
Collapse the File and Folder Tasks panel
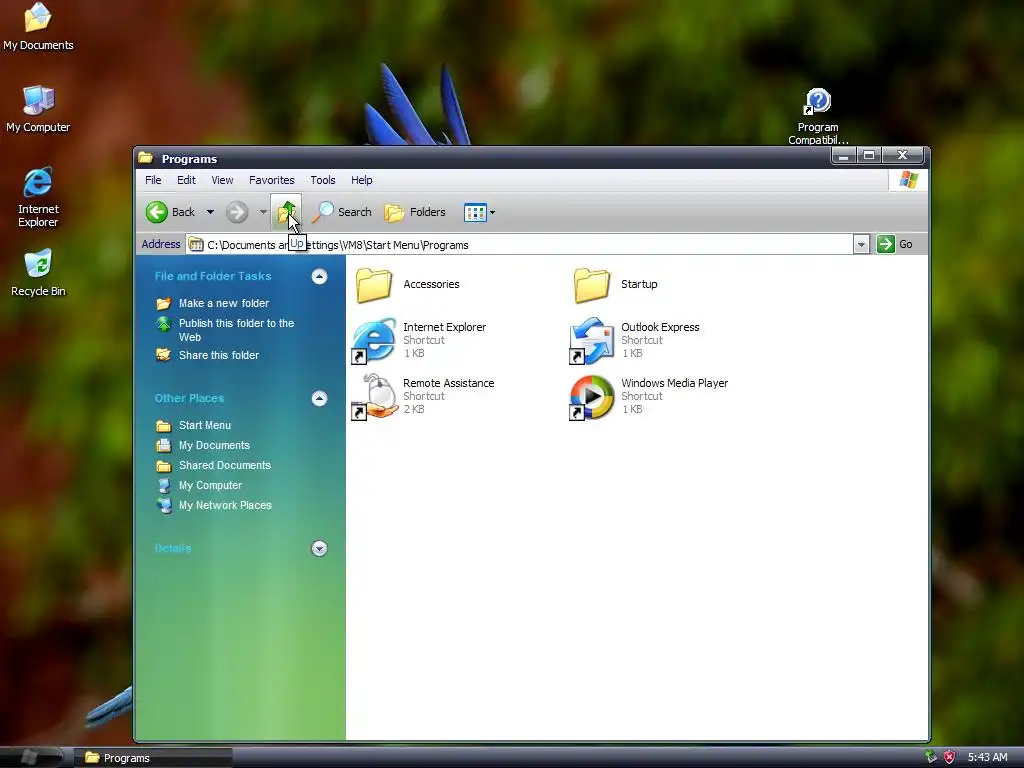point(319,276)
